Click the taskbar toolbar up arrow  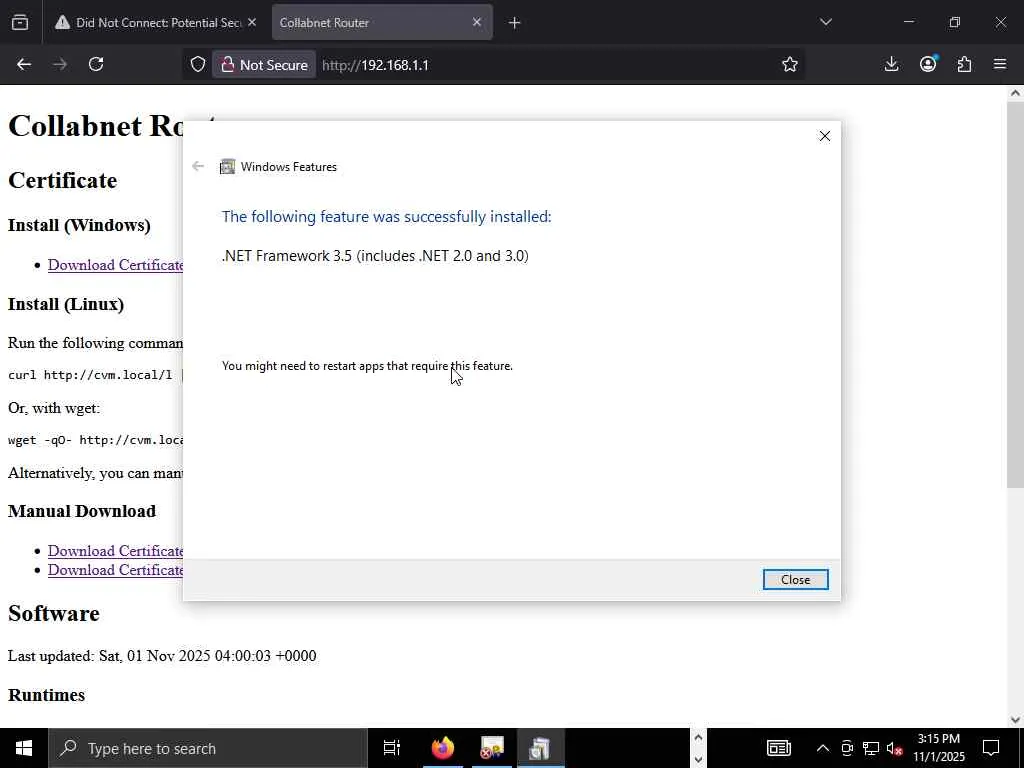[698, 738]
